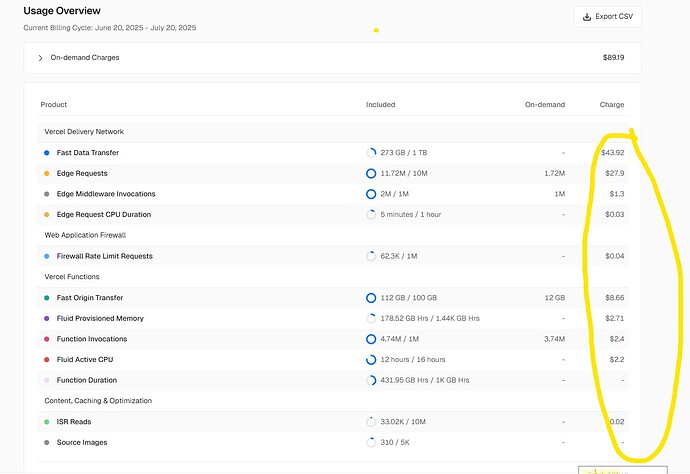Viewport: 690px width, 474px height.
Task: Click the Usage Overview heading
Action: pos(62,11)
